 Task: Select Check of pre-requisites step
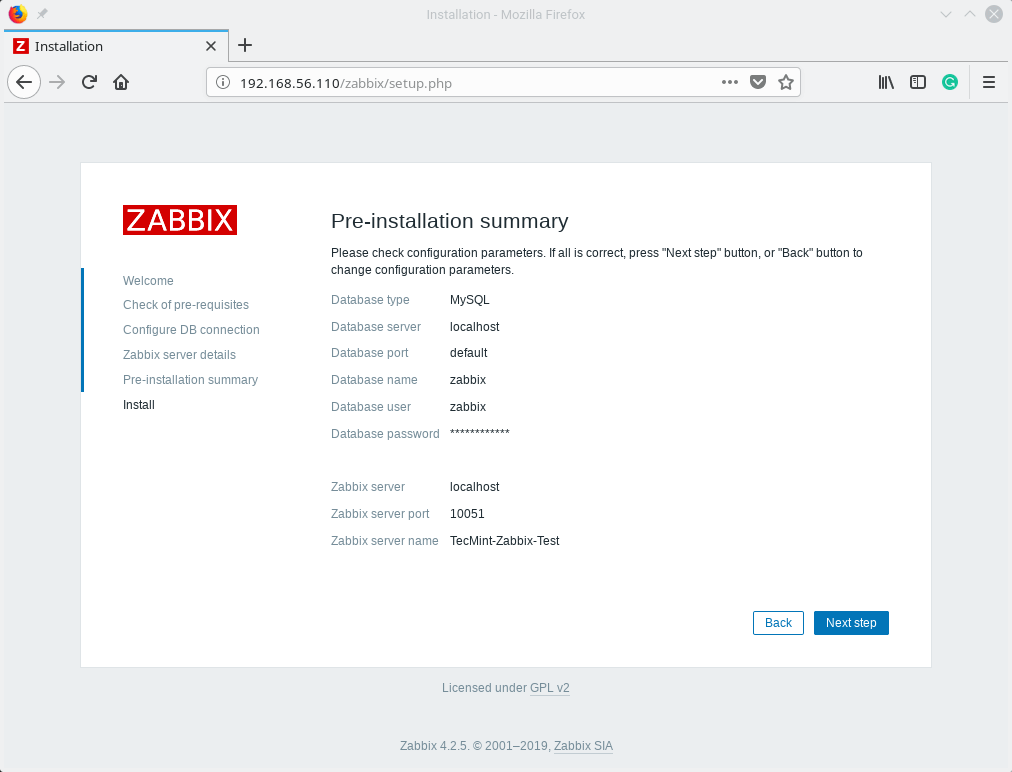tap(186, 305)
